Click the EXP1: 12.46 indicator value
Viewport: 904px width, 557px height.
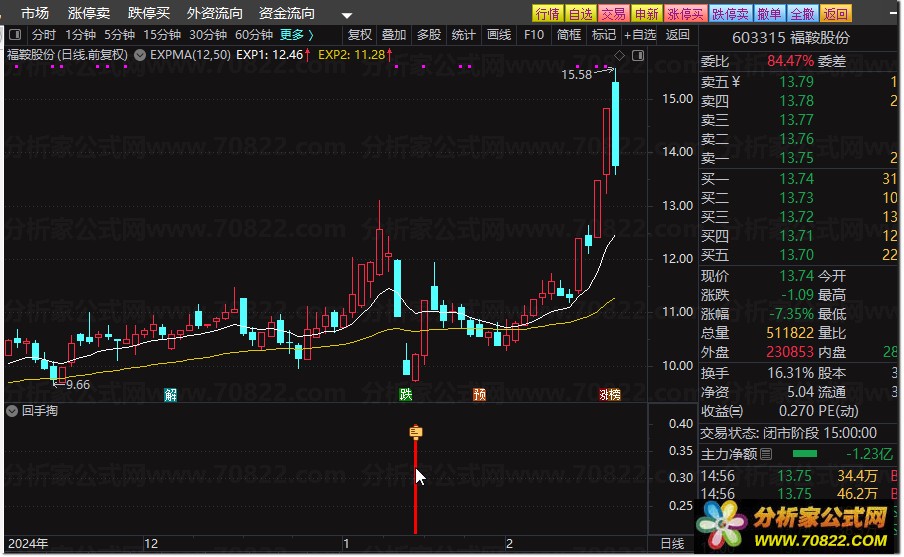click(x=269, y=55)
